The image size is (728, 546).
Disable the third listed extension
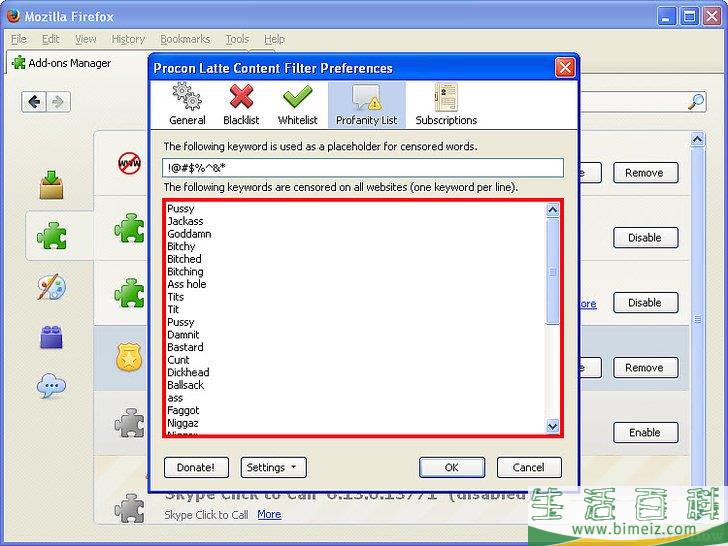(x=645, y=303)
